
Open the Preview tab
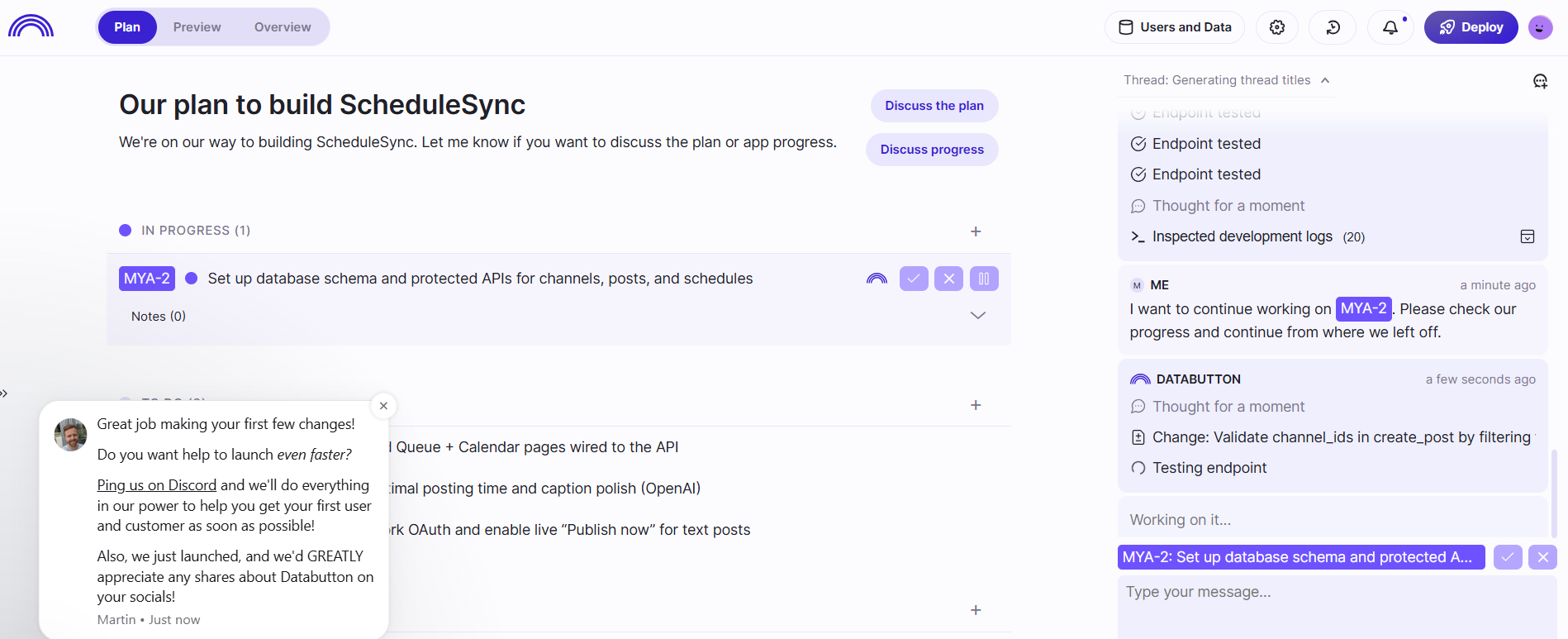tap(197, 27)
